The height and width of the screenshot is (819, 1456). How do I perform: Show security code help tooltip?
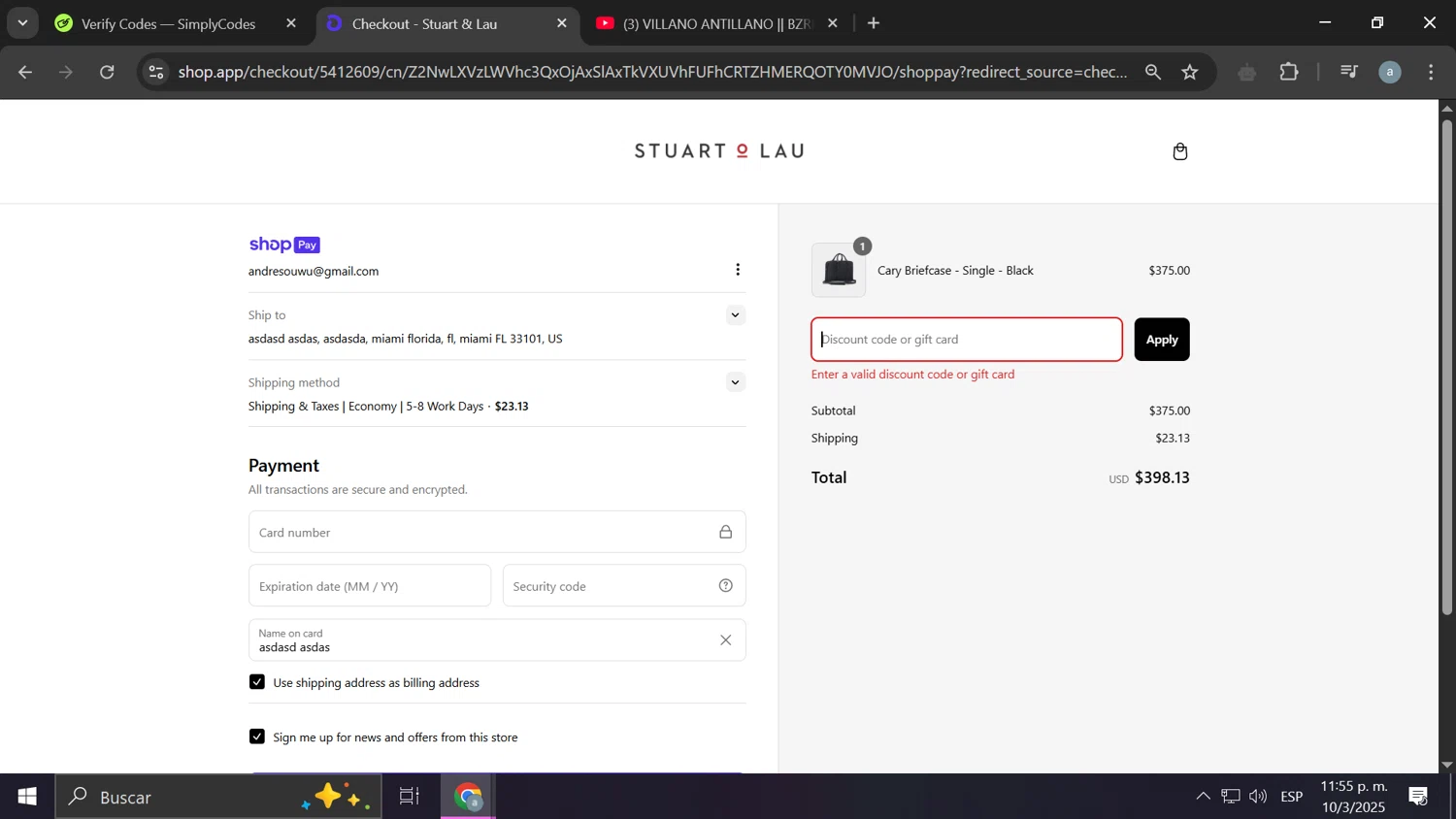pyautogui.click(x=725, y=585)
